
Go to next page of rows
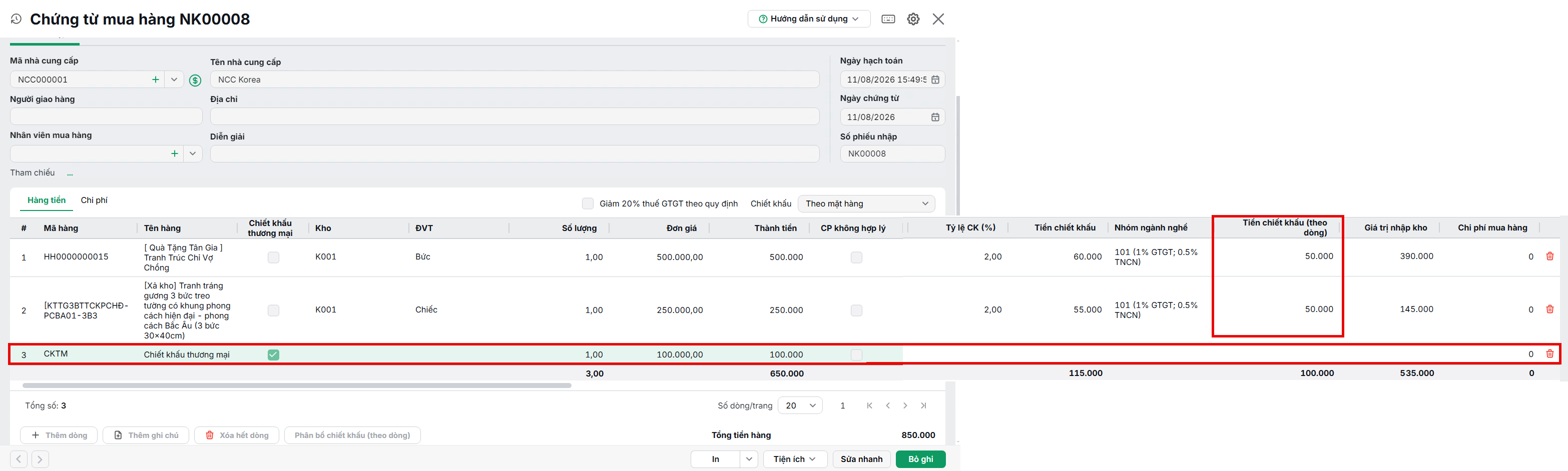[905, 405]
